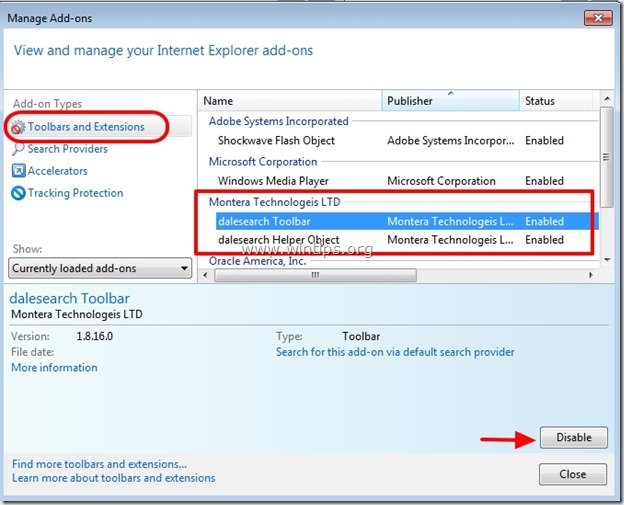Click the Search Providers magnifier icon
Image resolution: width=624 pixels, height=505 pixels.
pyautogui.click(x=18, y=149)
